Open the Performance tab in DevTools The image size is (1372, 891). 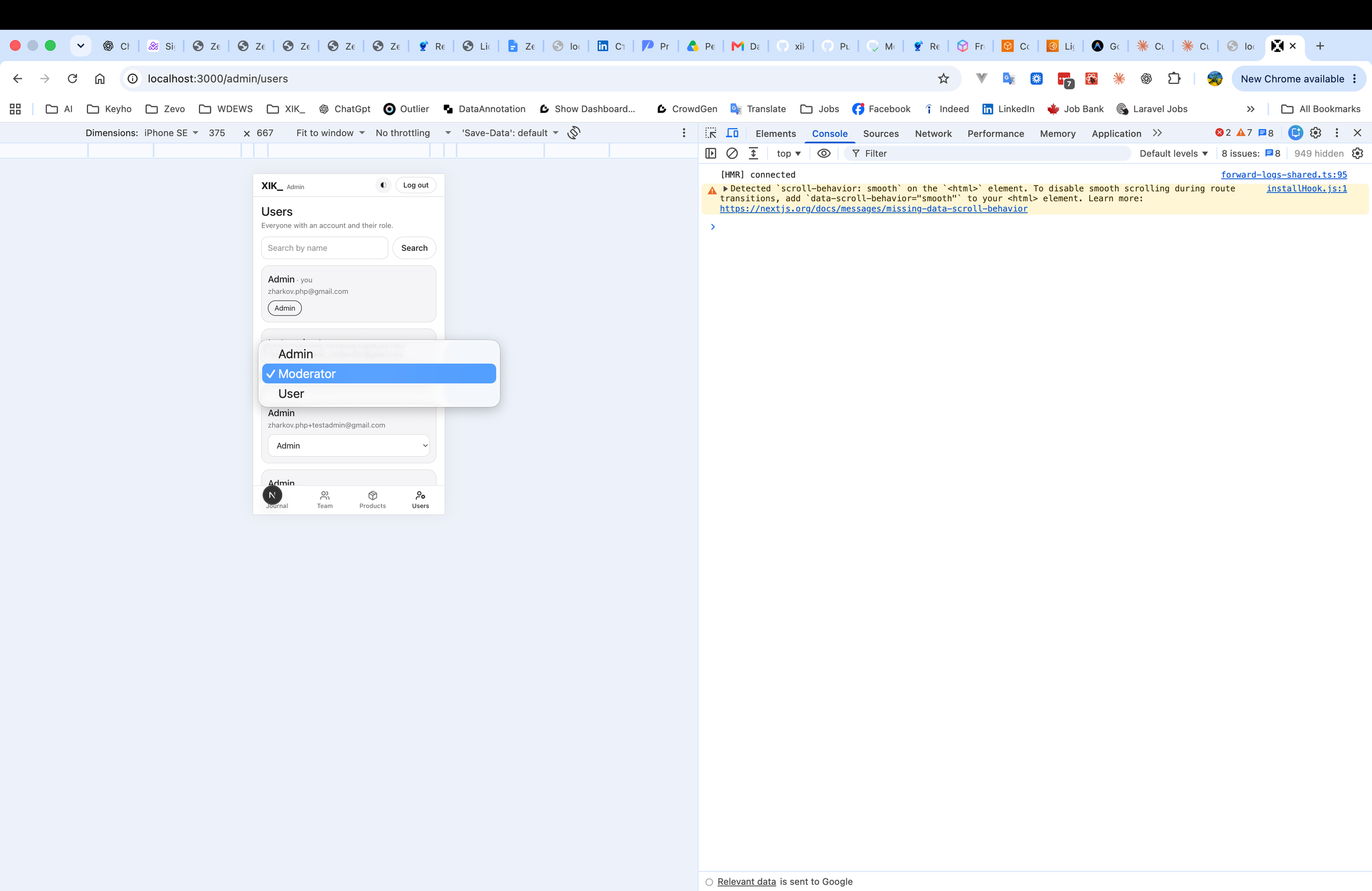996,133
